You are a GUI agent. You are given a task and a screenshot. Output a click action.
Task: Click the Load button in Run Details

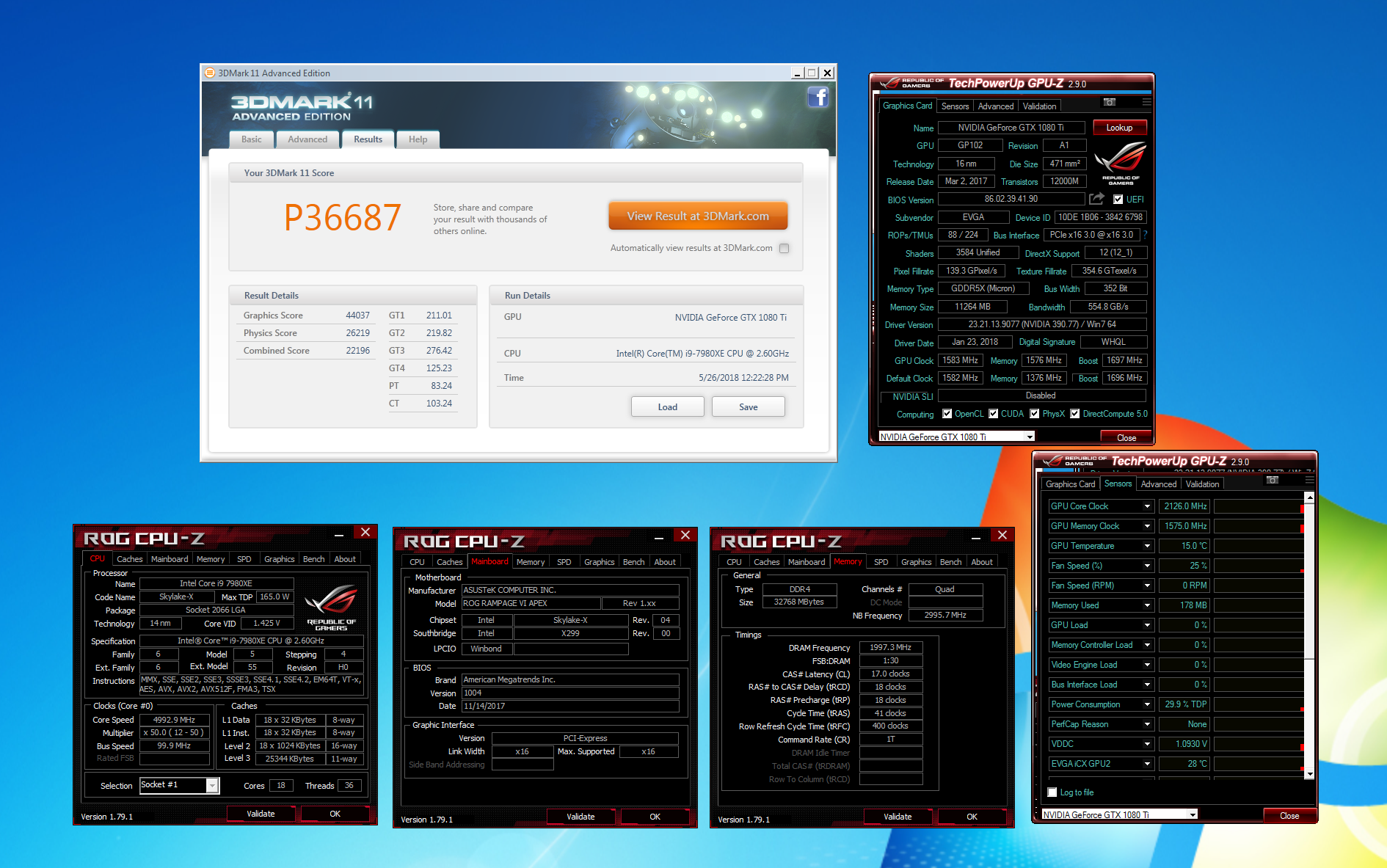click(668, 407)
